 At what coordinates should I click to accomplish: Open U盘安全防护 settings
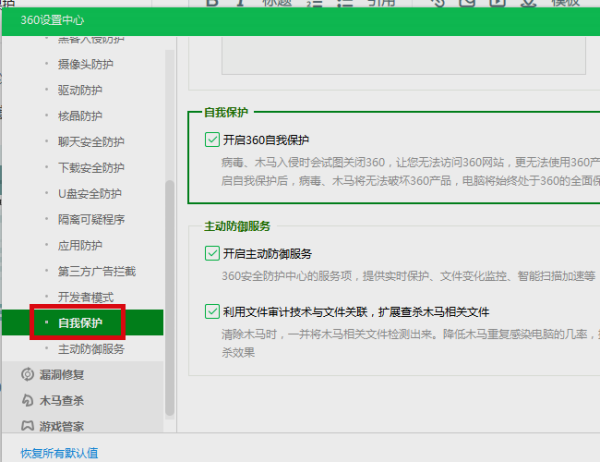90,193
